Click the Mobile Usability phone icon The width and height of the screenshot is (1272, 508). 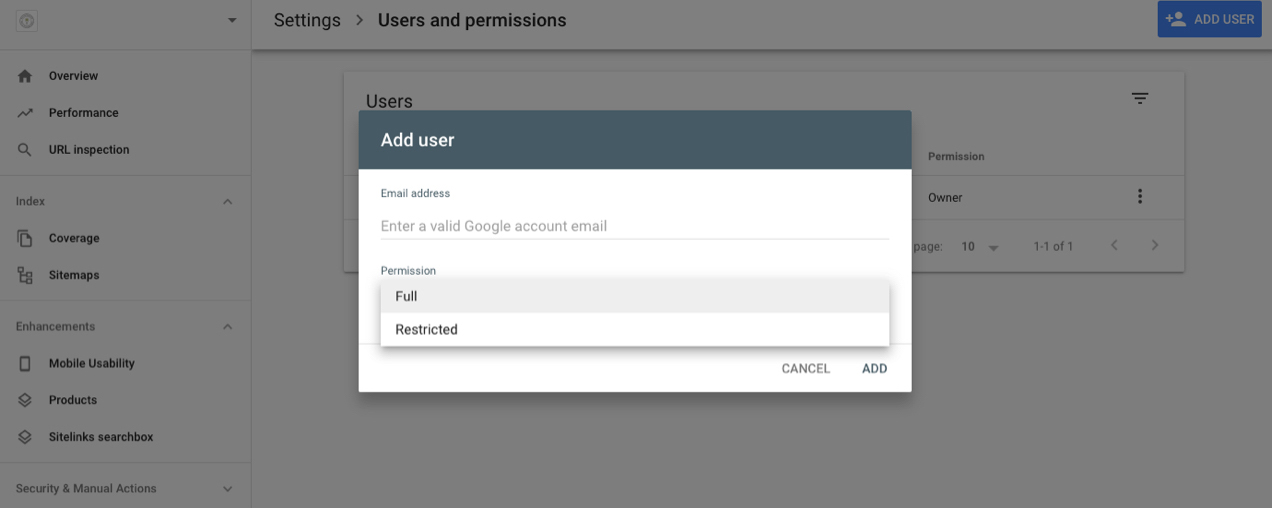[x=25, y=364]
